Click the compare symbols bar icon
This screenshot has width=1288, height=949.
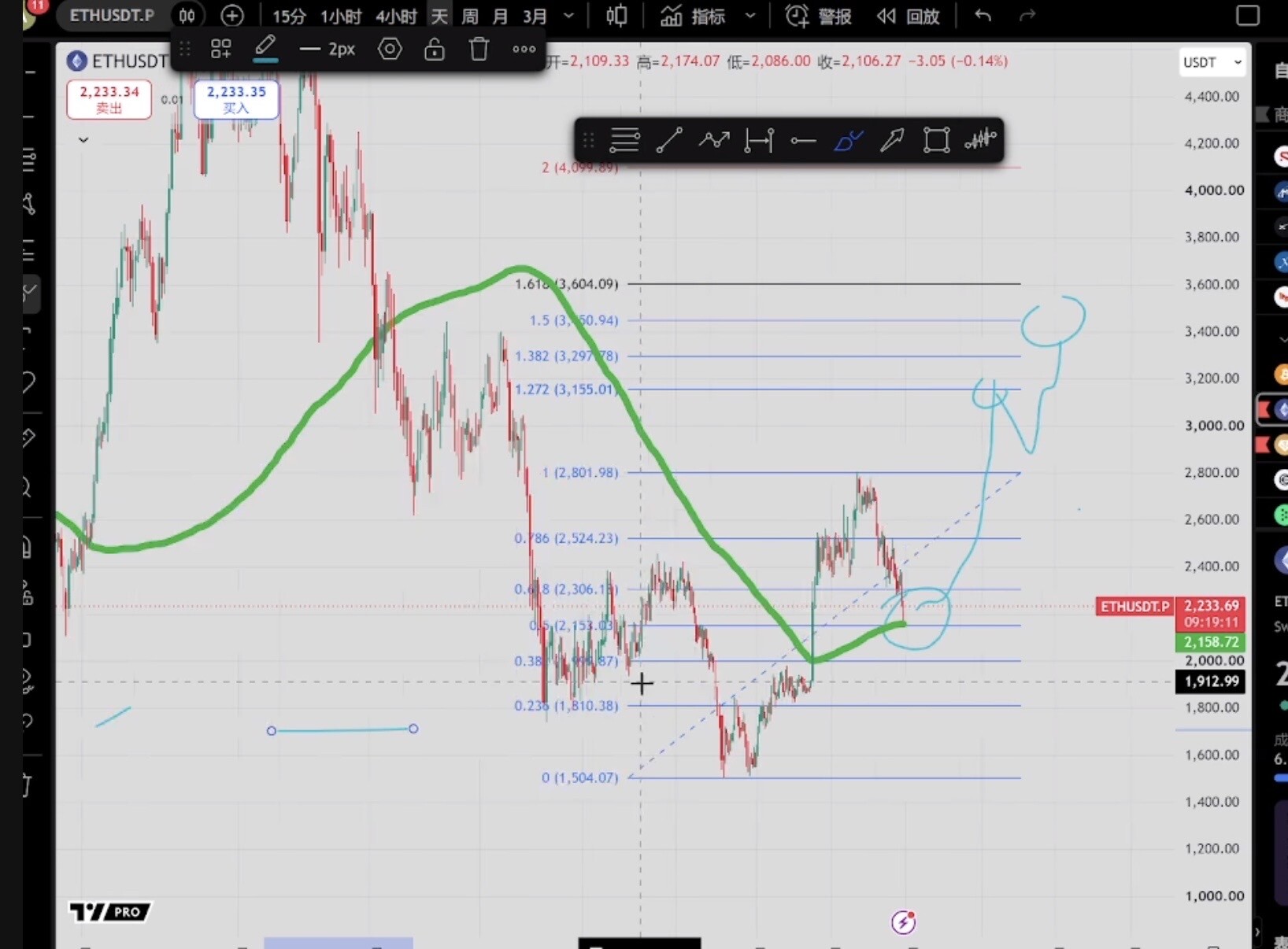[187, 16]
